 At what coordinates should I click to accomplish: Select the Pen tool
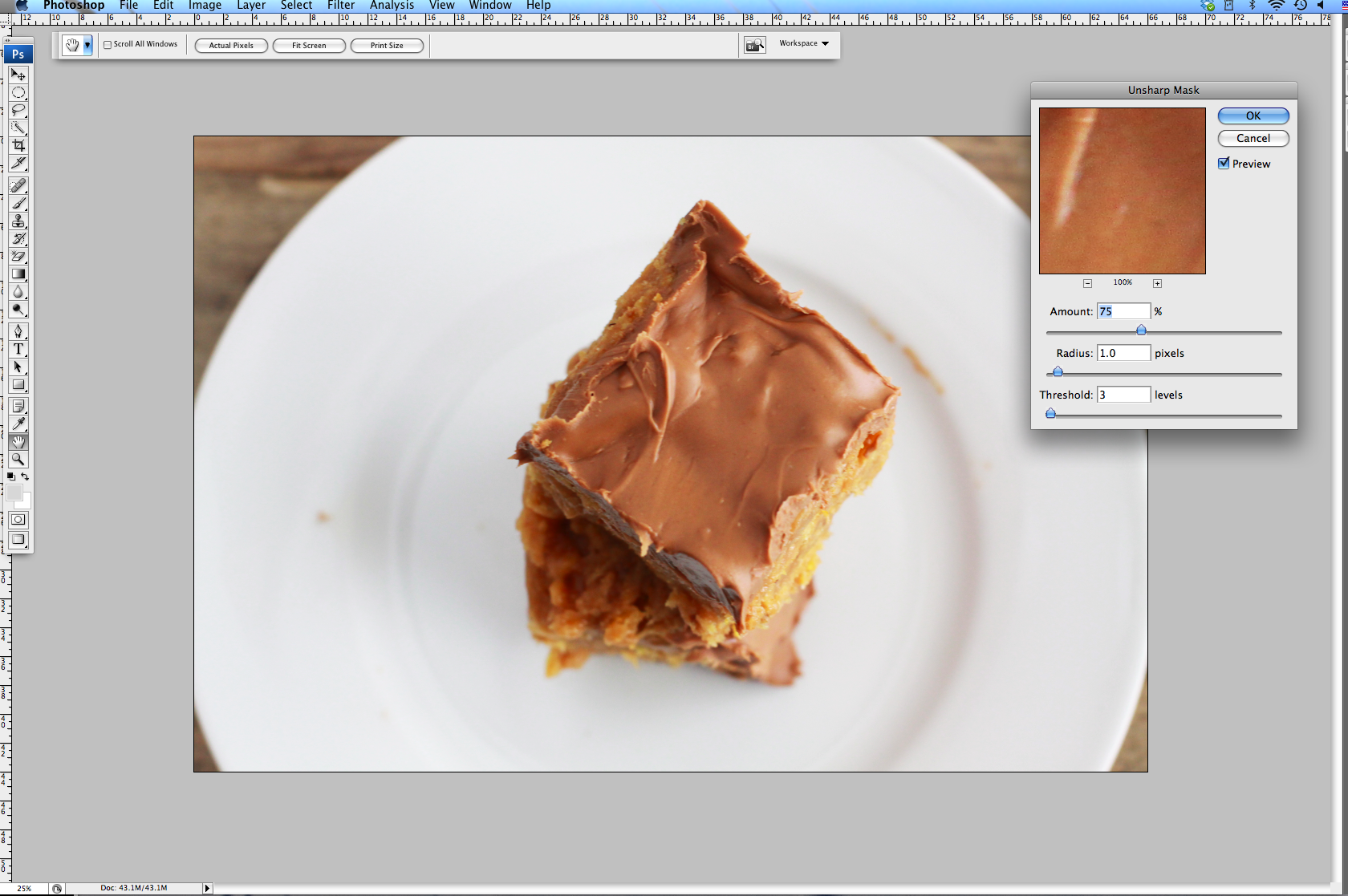coord(18,331)
